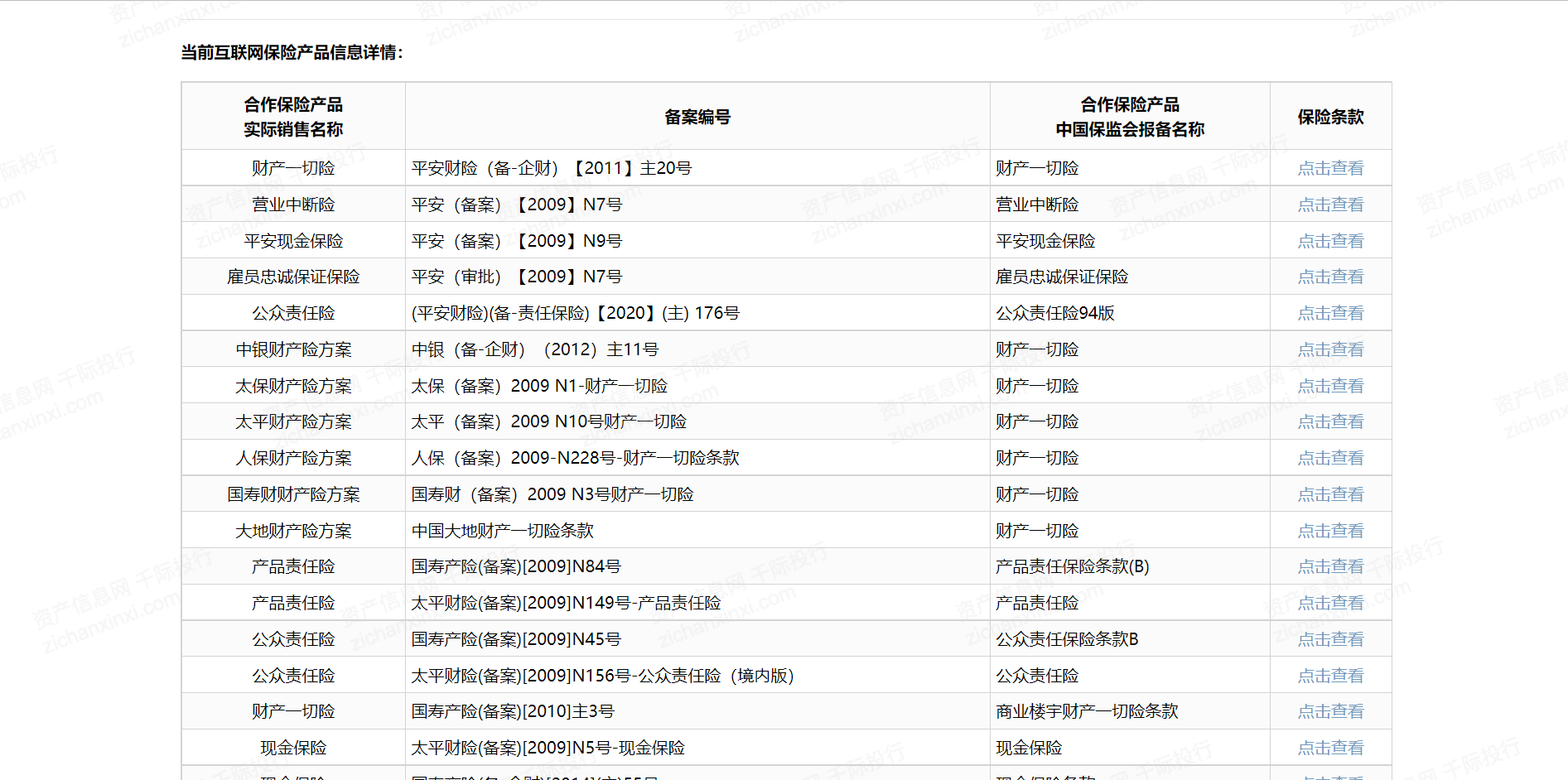Select the 备案编号 column header
Viewport: 1568px width, 780px height.
(x=697, y=117)
